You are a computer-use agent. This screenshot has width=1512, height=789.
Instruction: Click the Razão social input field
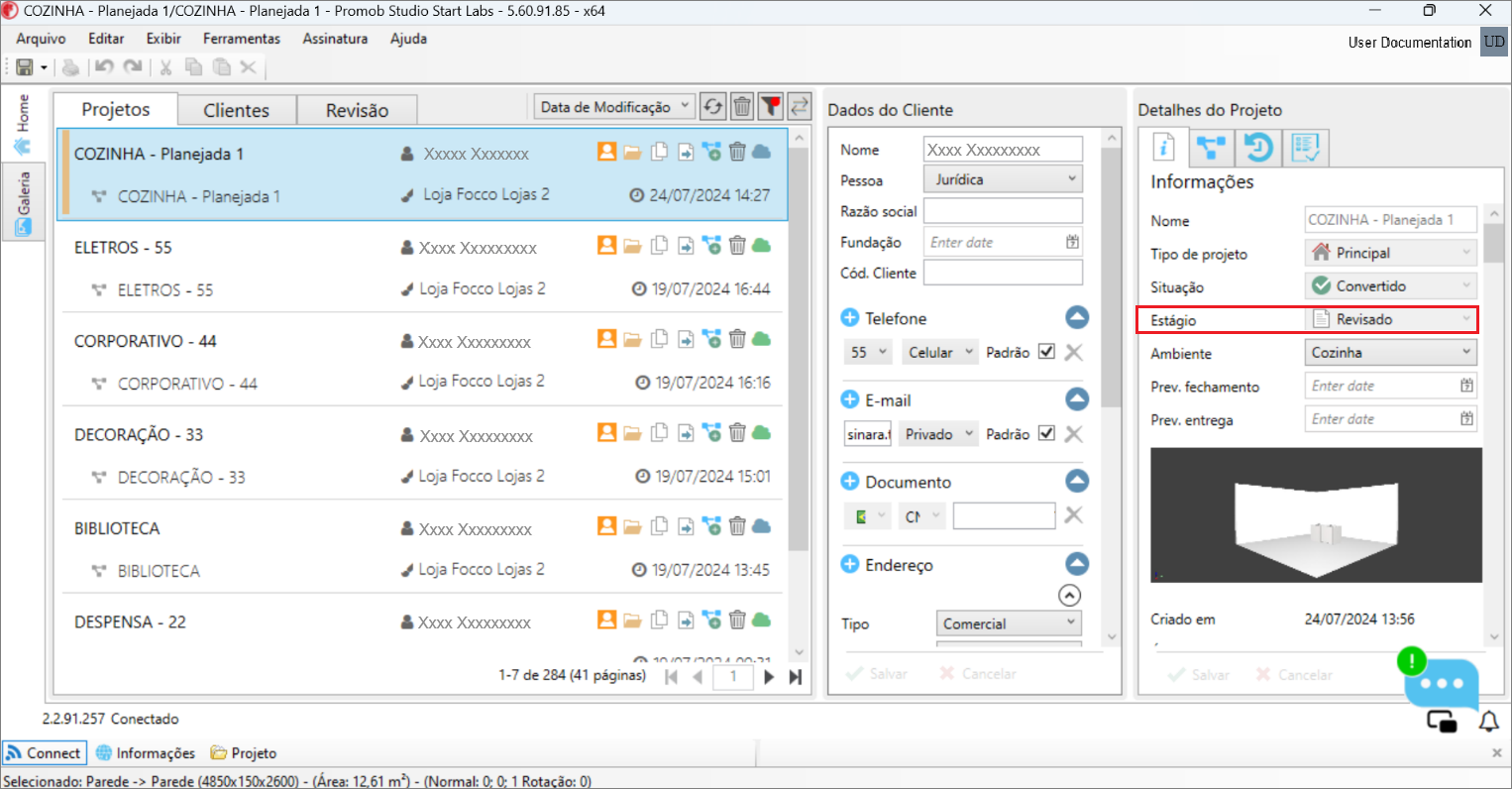point(1003,210)
